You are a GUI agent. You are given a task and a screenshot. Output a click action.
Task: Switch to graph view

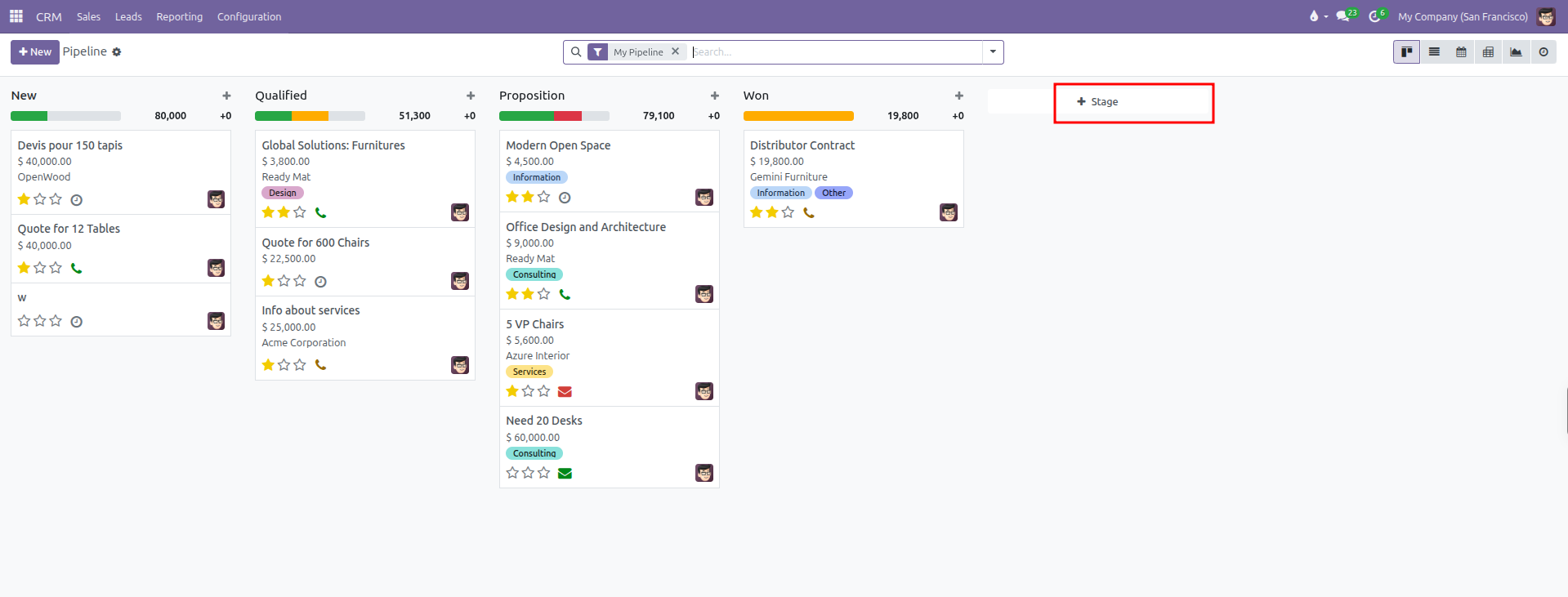1516,52
